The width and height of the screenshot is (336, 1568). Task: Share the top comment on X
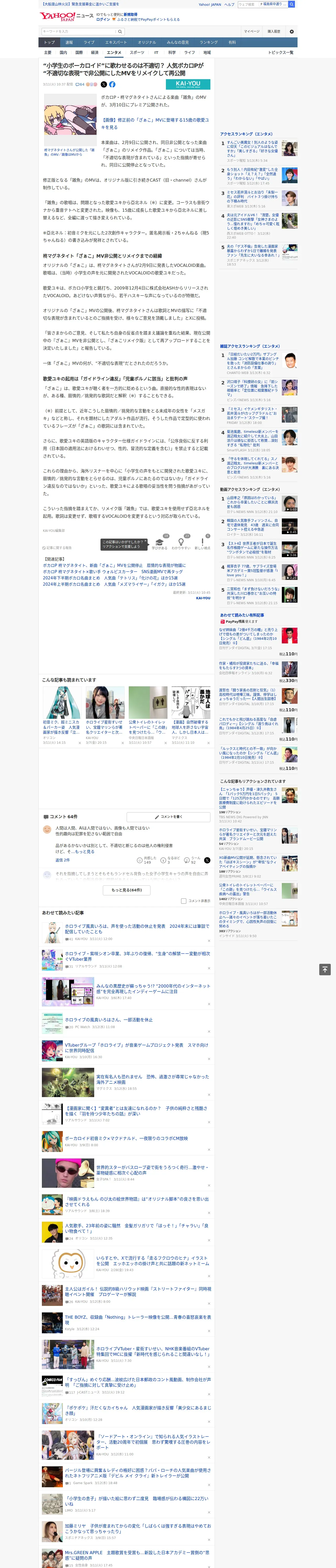click(x=207, y=860)
